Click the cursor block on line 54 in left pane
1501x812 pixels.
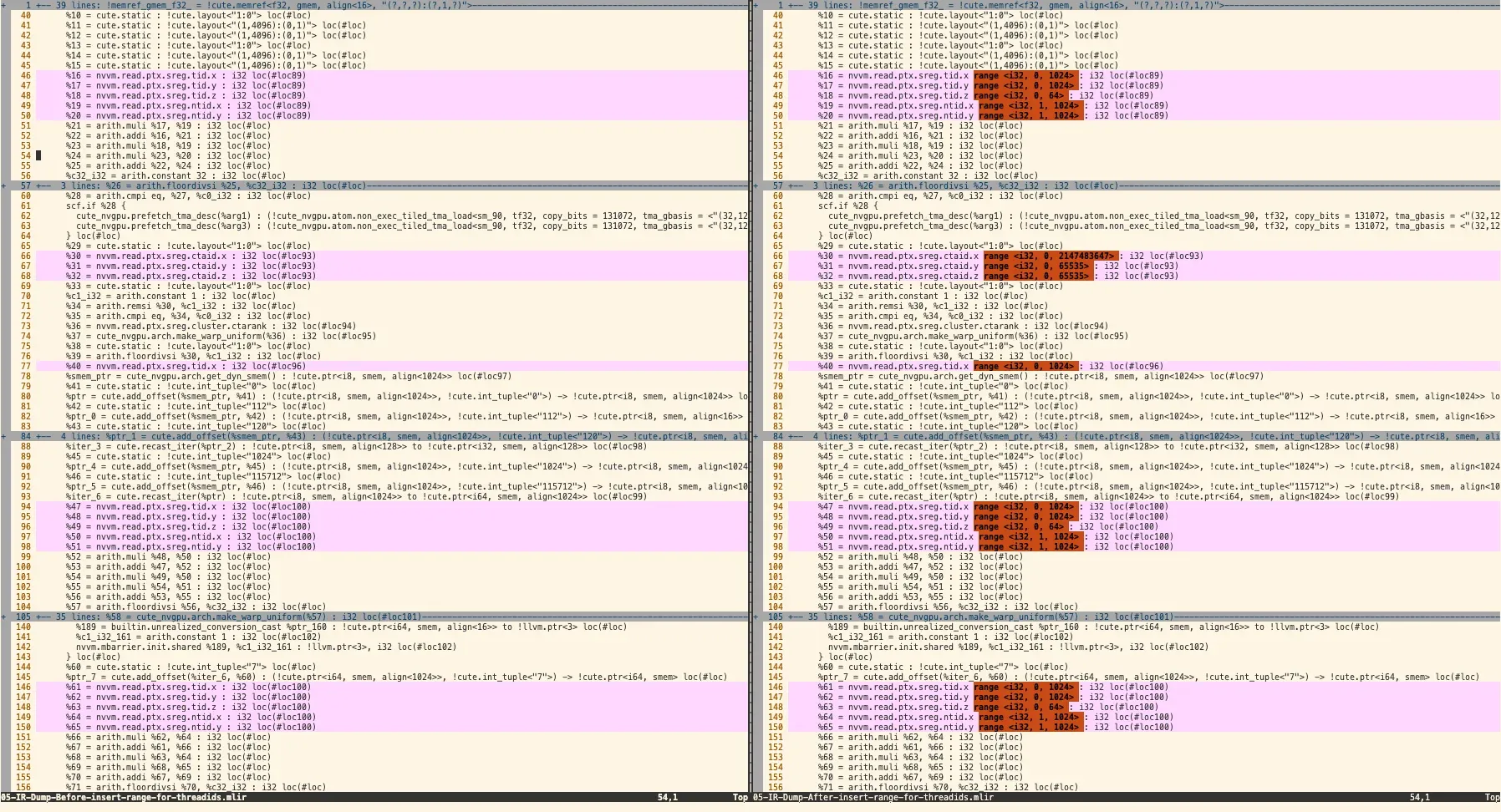pyautogui.click(x=38, y=155)
